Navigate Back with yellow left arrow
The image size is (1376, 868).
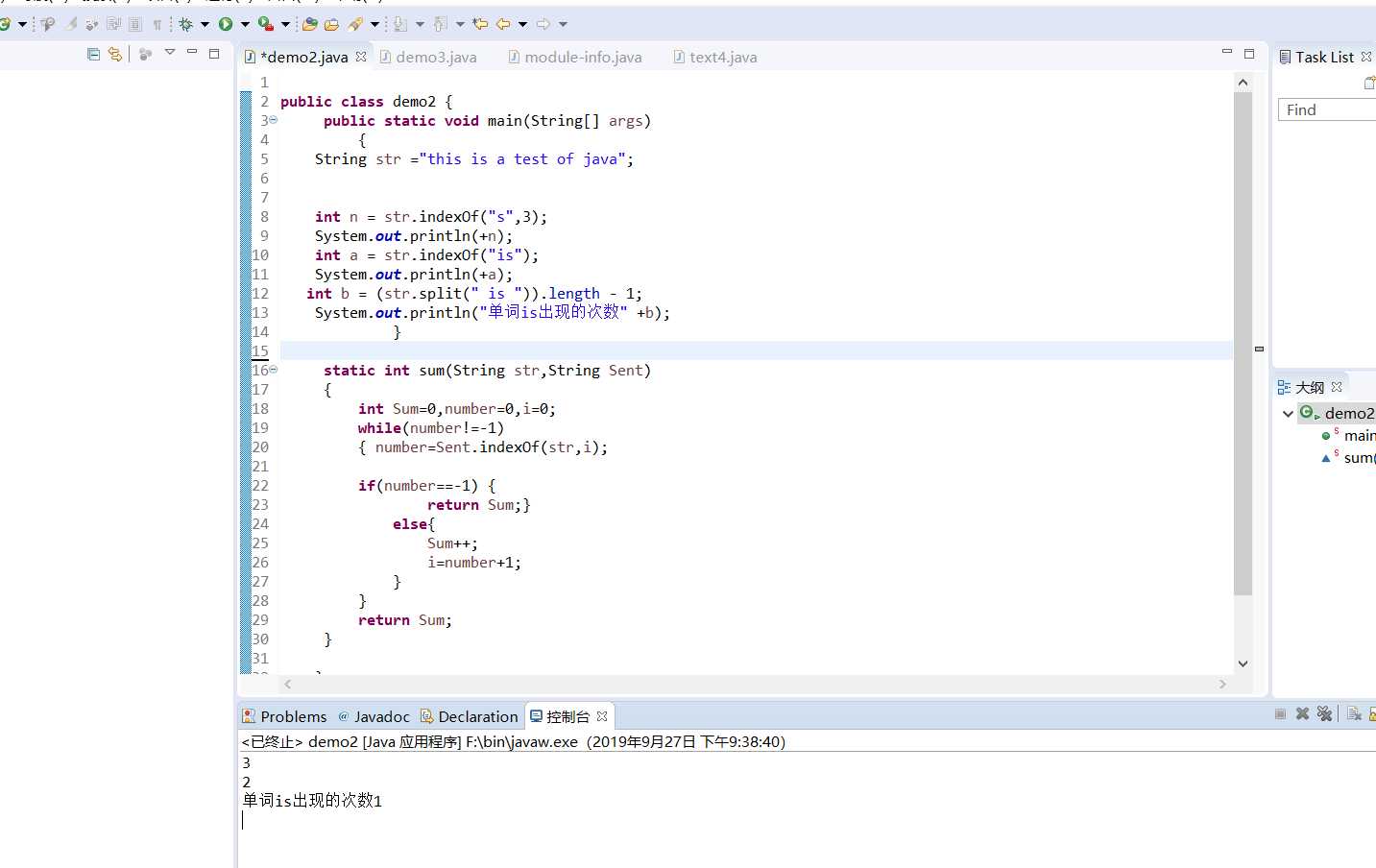502,24
